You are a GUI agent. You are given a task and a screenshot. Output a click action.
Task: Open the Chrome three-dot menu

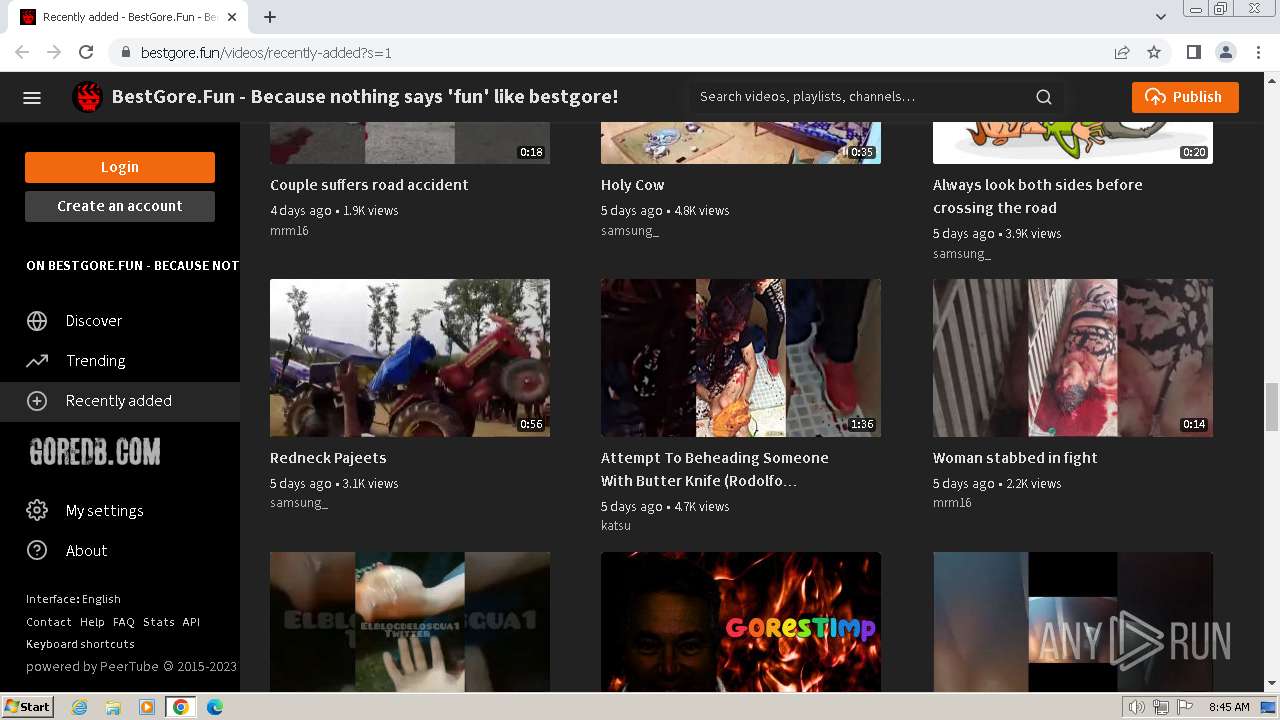coord(1257,53)
